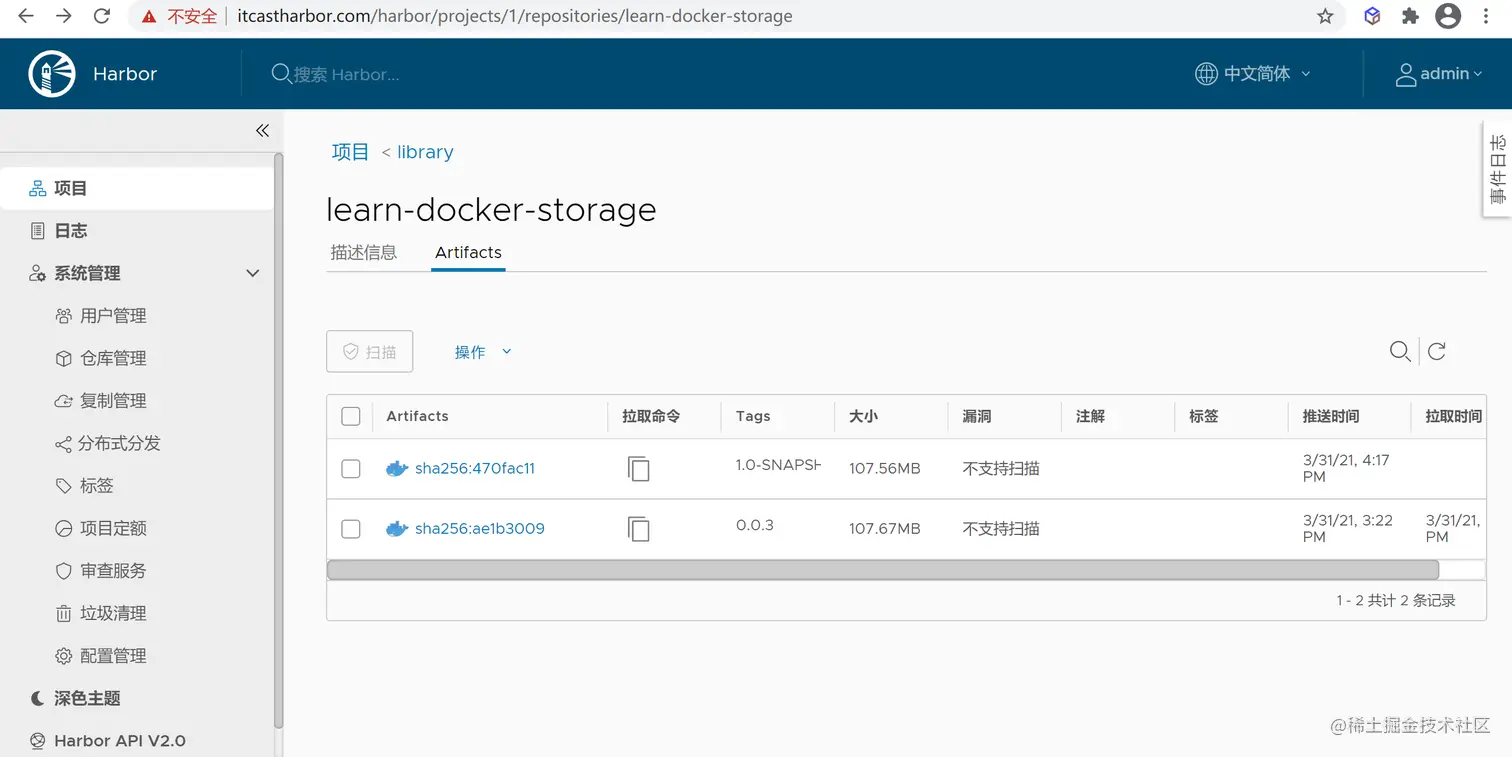Open the 中文简体 language selector
Image resolution: width=1512 pixels, height=757 pixels.
[1252, 73]
